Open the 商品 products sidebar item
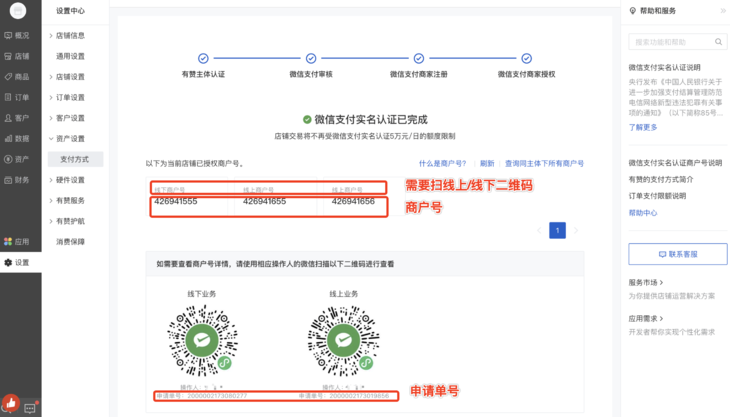 pos(17,77)
